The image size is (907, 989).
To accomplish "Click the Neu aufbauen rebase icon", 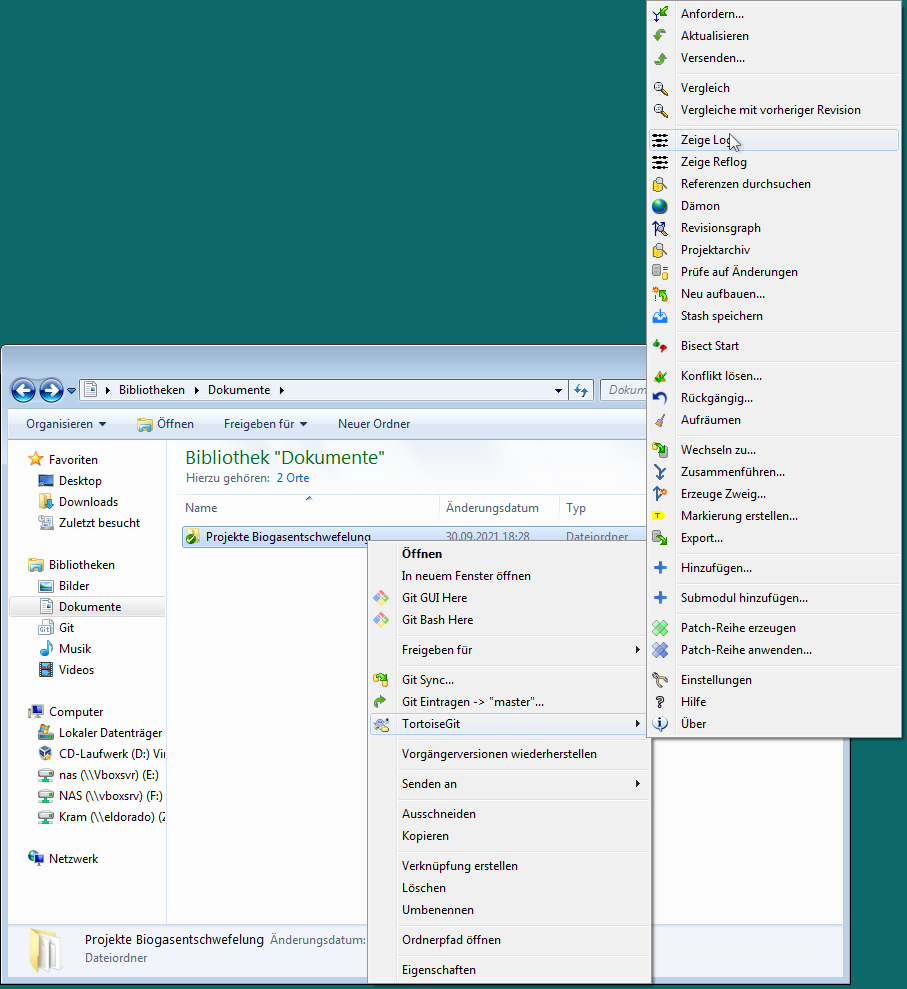I will (x=660, y=294).
